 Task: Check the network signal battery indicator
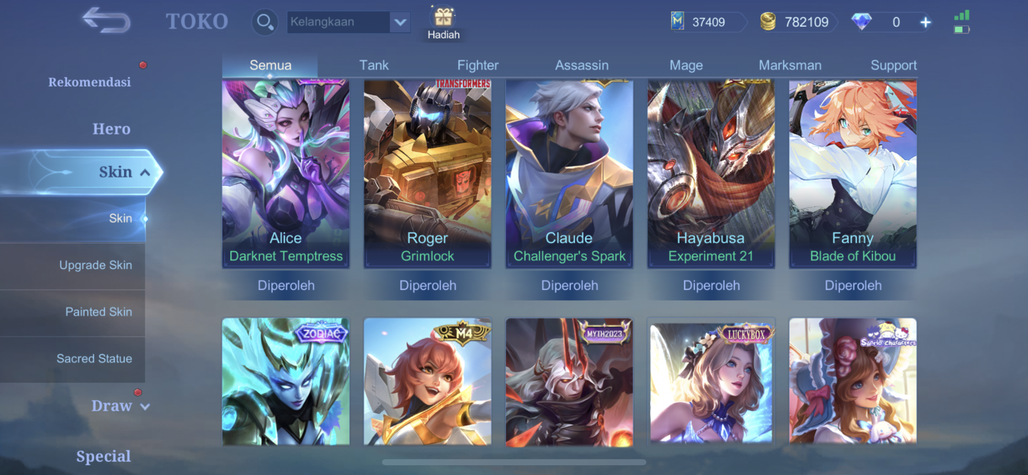coord(962,22)
